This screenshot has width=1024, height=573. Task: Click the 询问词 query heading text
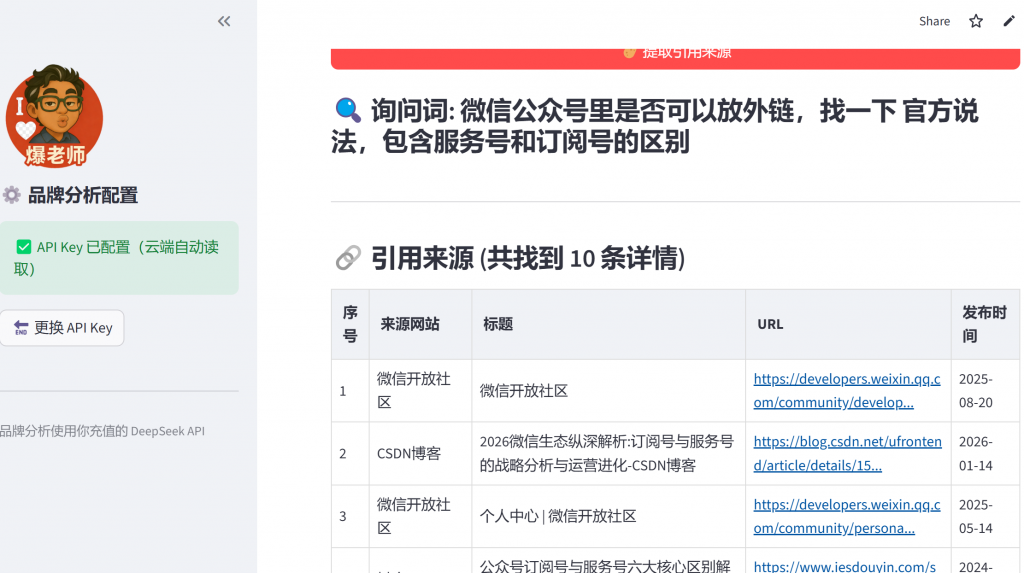(655, 126)
